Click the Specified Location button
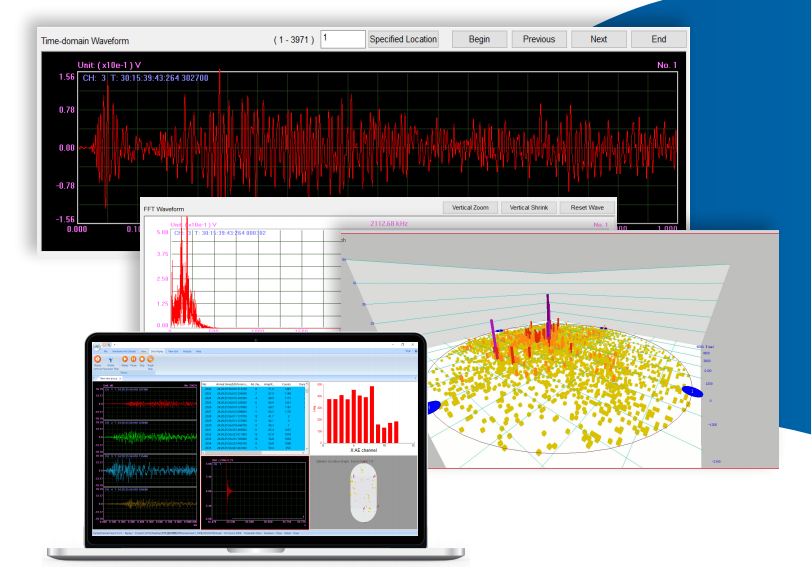Image resolution: width=811 pixels, height=577 pixels. pos(403,39)
